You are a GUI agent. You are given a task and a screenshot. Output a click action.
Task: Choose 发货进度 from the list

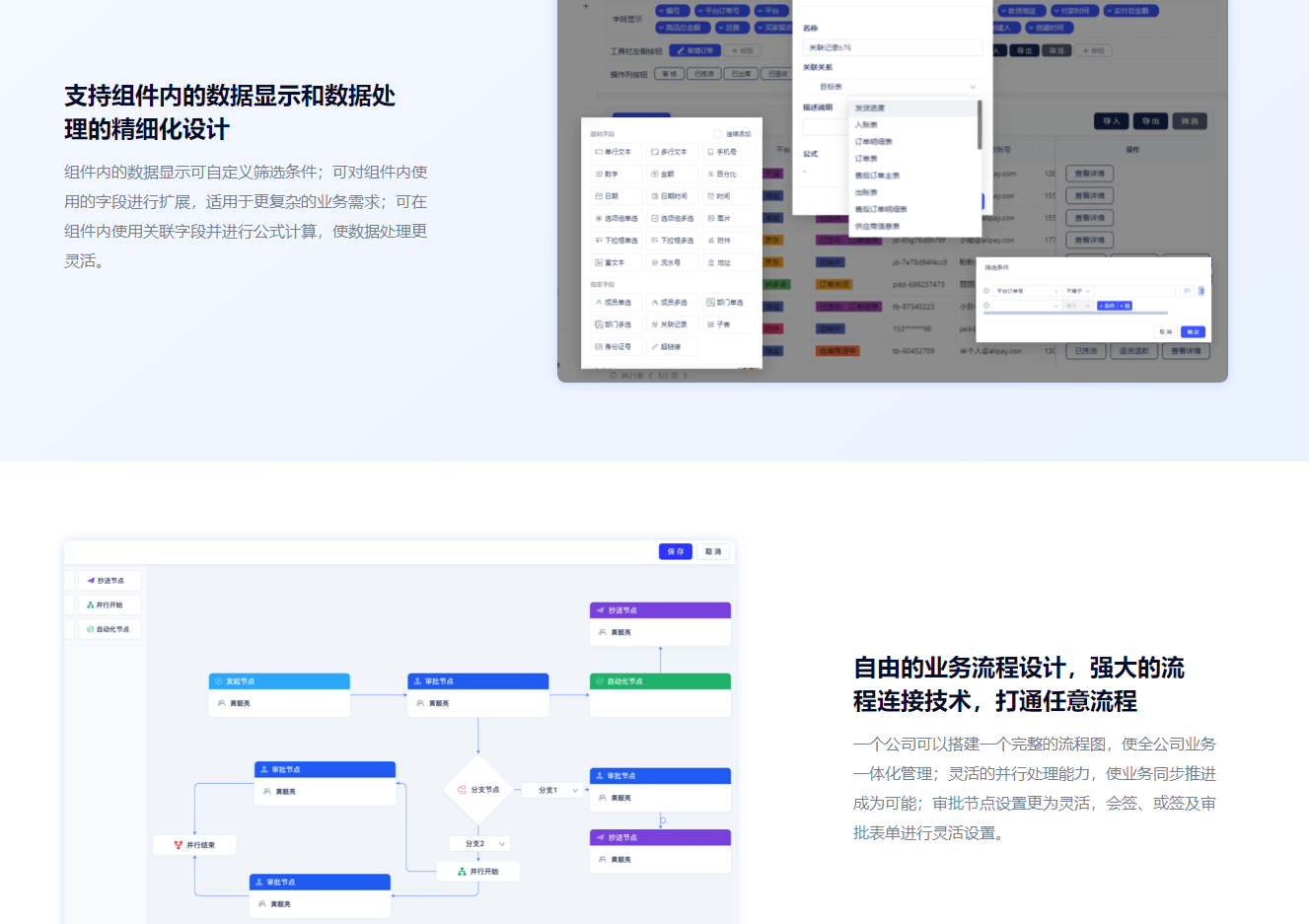tap(911, 107)
